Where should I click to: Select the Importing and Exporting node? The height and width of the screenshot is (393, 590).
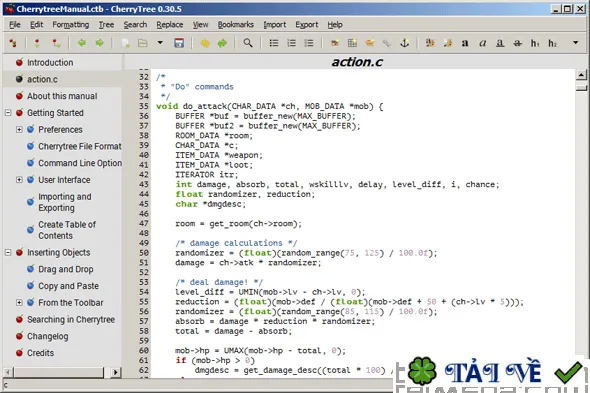65,202
